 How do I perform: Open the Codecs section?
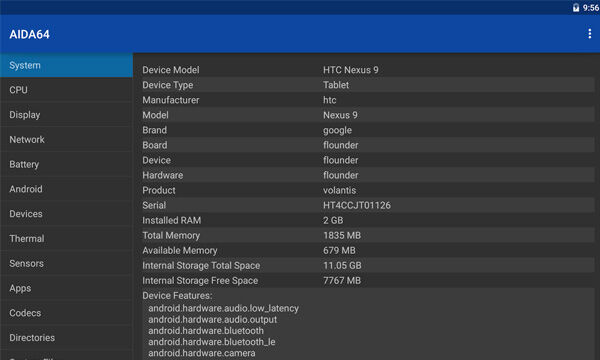(67, 313)
